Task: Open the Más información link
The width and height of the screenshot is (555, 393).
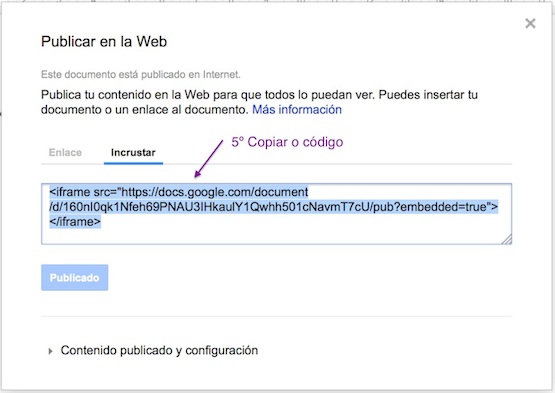Action: tap(297, 109)
